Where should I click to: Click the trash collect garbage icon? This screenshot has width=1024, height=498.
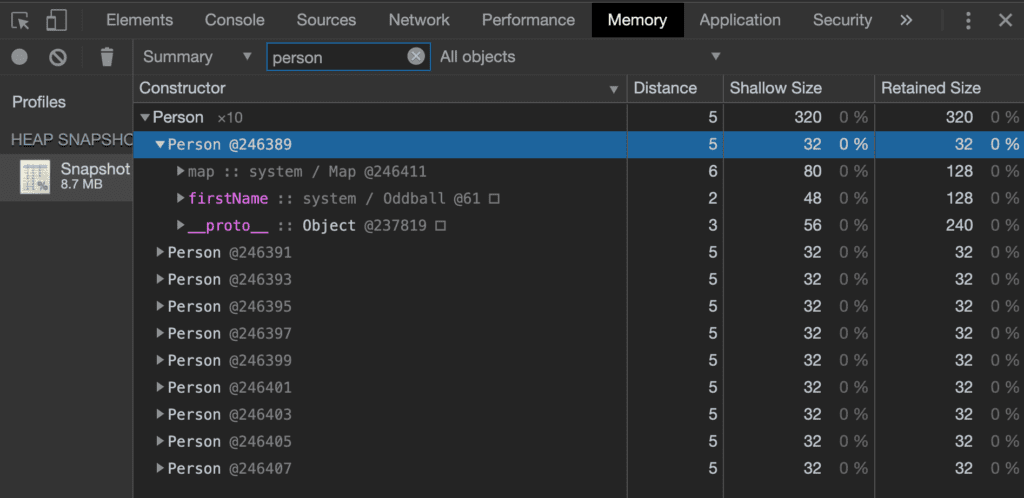pyautogui.click(x=107, y=57)
